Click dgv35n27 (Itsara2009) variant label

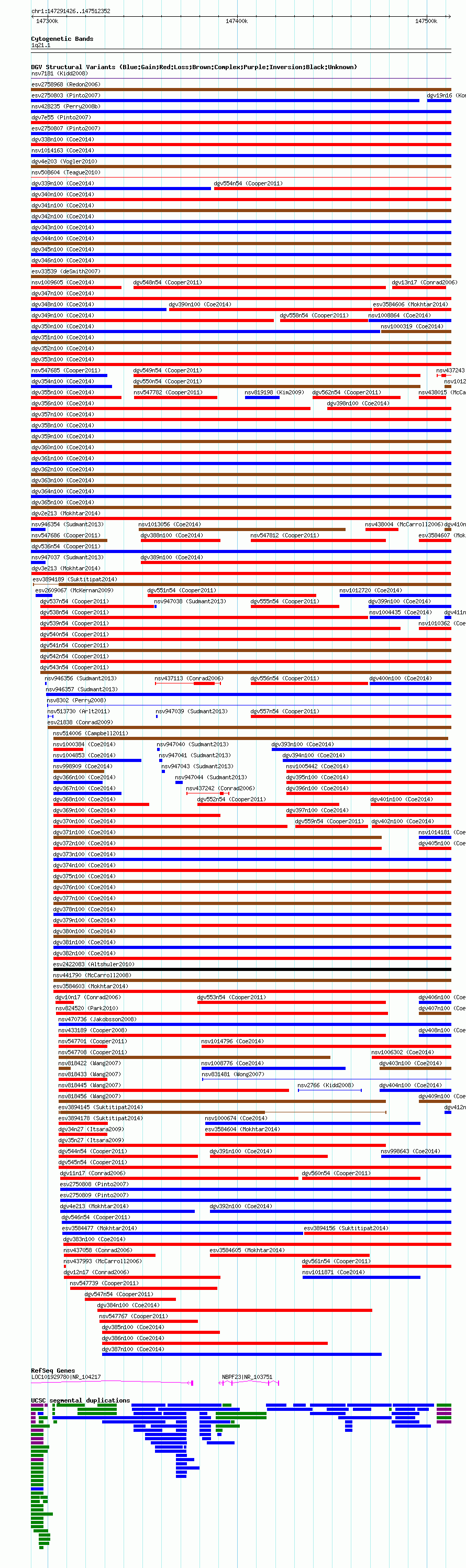coord(91,1140)
